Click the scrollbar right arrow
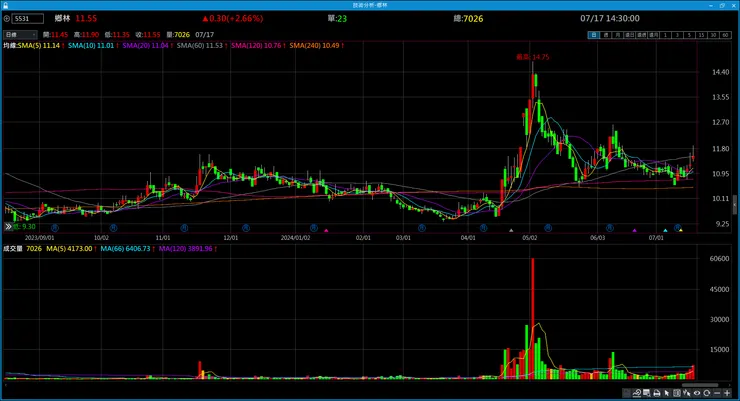Viewport: 740px width, 401px height. (x=730, y=385)
